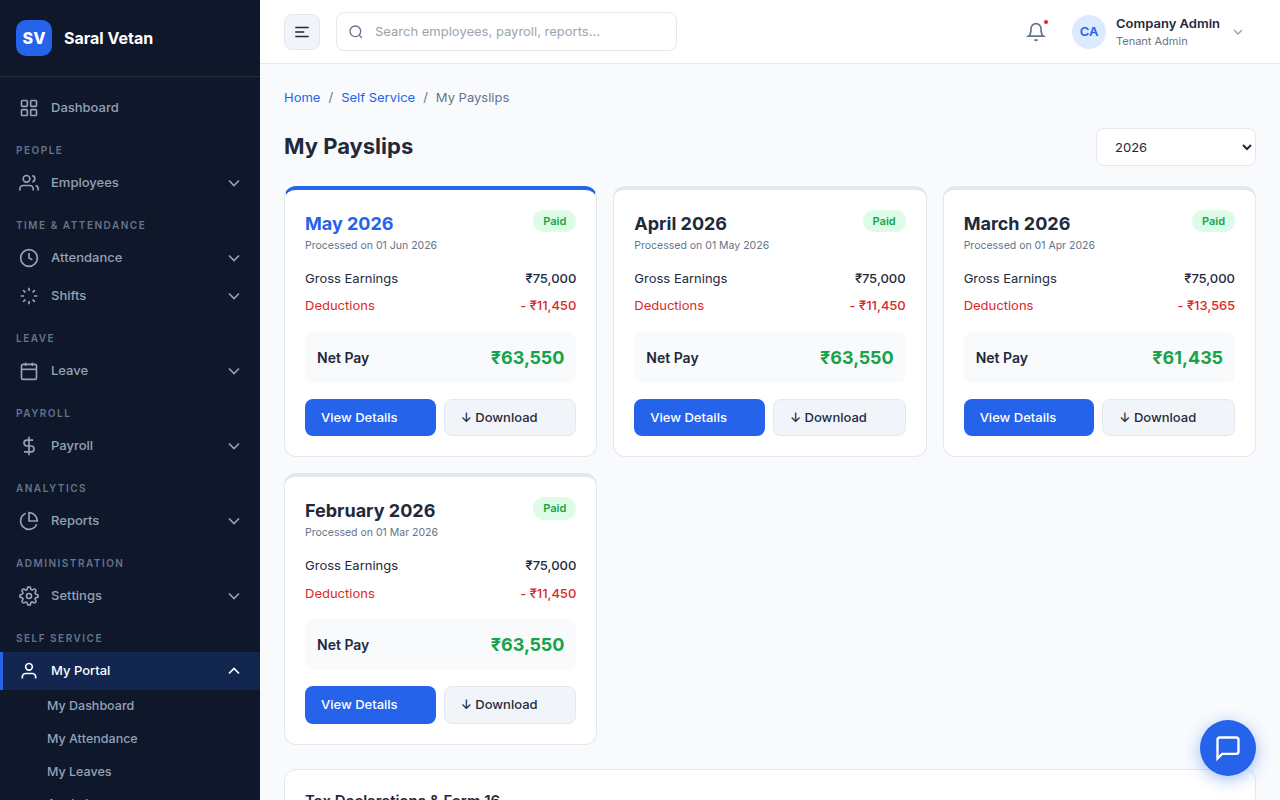This screenshot has height=800, width=1280.
Task: Expand the Leave menu chevron
Action: [234, 371]
